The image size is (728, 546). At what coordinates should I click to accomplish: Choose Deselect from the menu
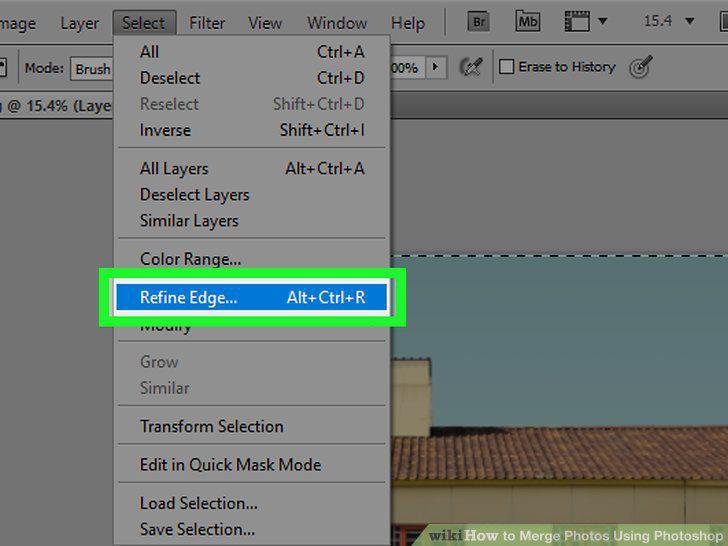tap(252, 78)
